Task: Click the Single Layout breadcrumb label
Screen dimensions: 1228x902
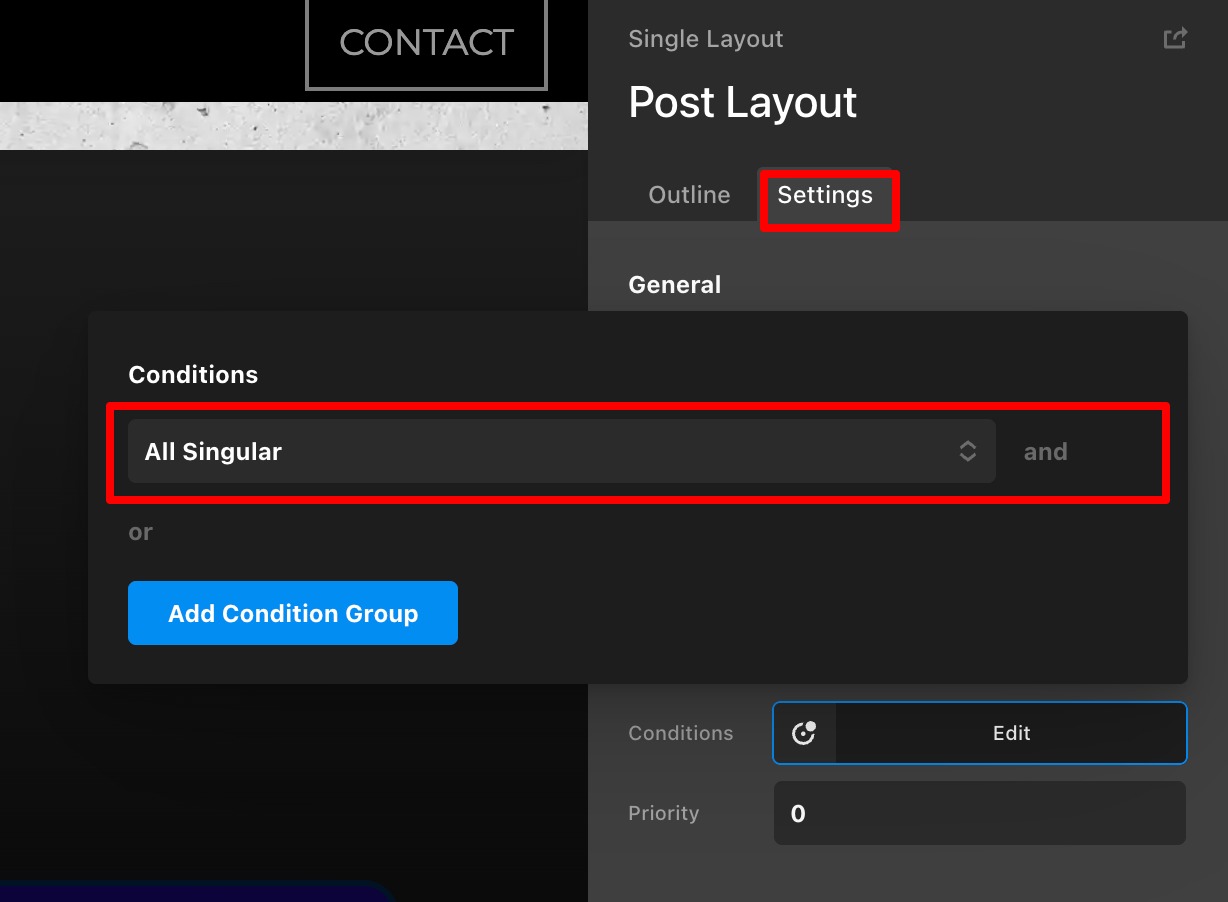Action: [x=705, y=39]
